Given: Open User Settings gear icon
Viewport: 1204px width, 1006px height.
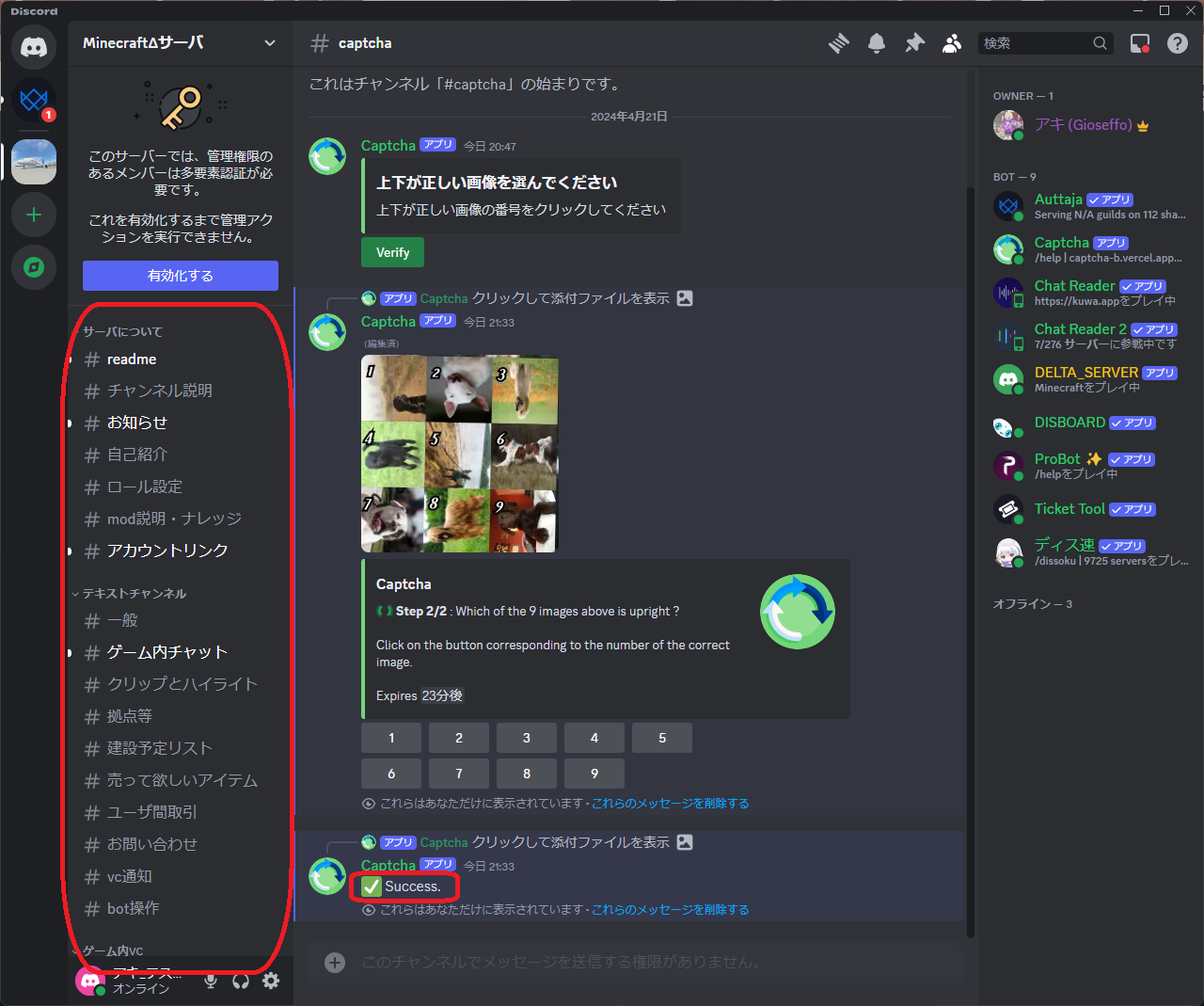Looking at the screenshot, I should (x=271, y=981).
